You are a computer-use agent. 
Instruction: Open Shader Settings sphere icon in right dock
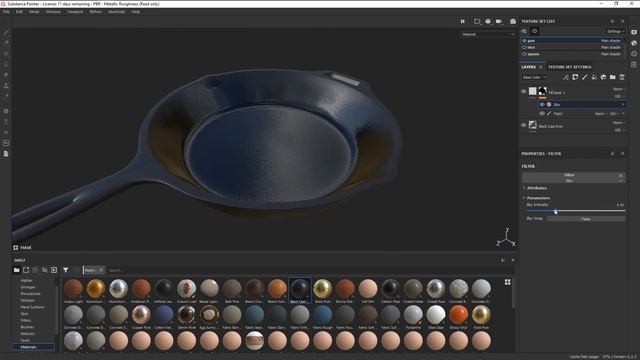(x=634, y=43)
